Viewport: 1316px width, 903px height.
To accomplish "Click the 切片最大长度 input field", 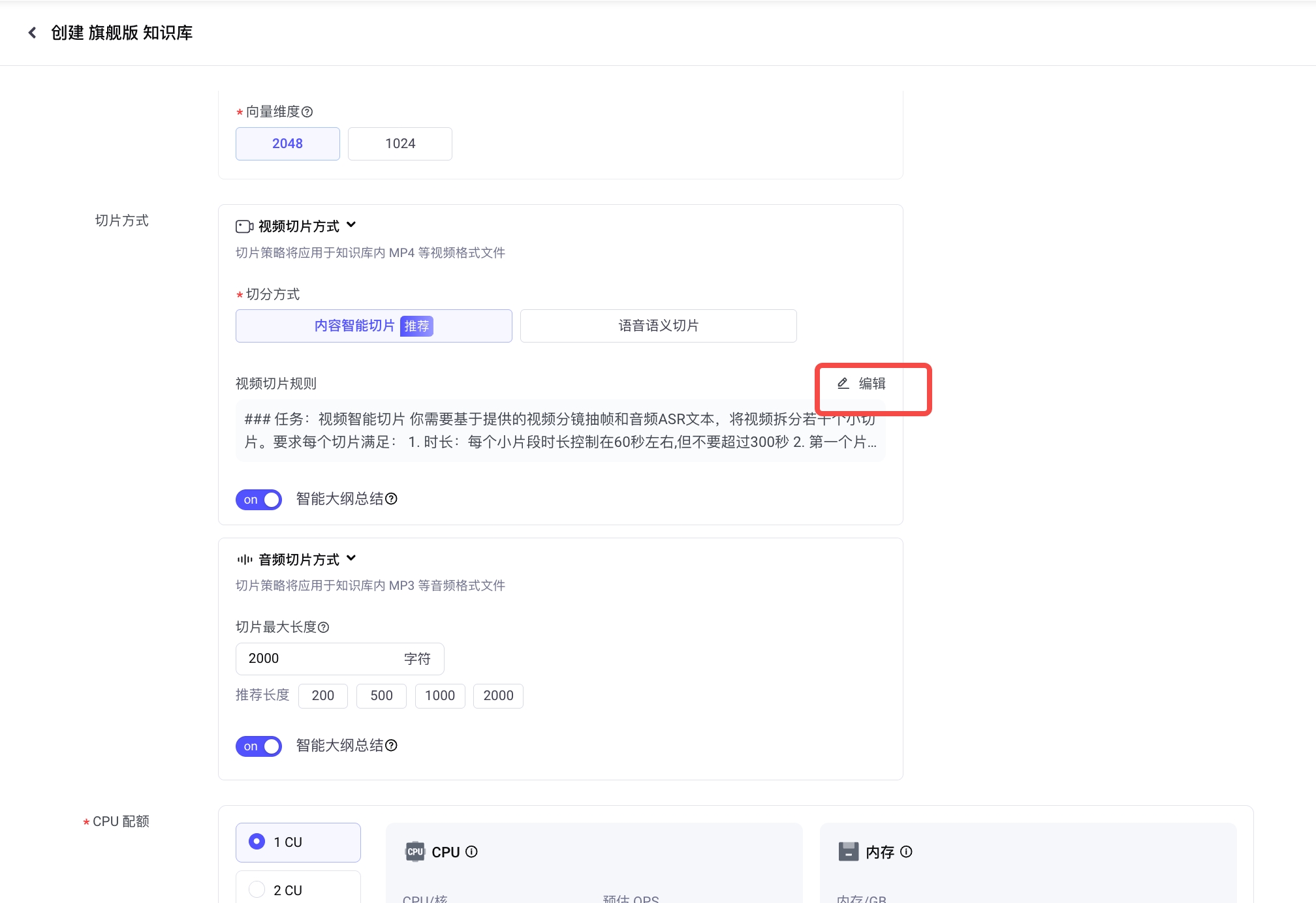I will point(339,659).
